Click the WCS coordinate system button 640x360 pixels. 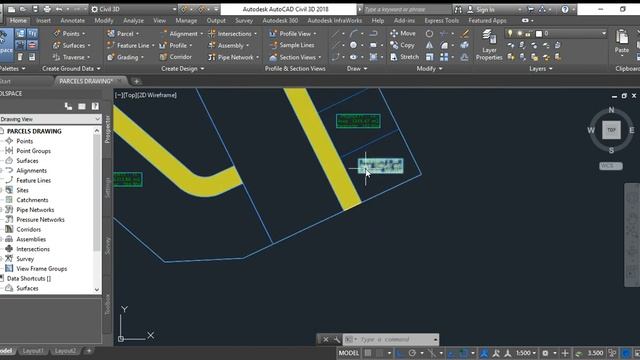pyautogui.click(x=611, y=166)
